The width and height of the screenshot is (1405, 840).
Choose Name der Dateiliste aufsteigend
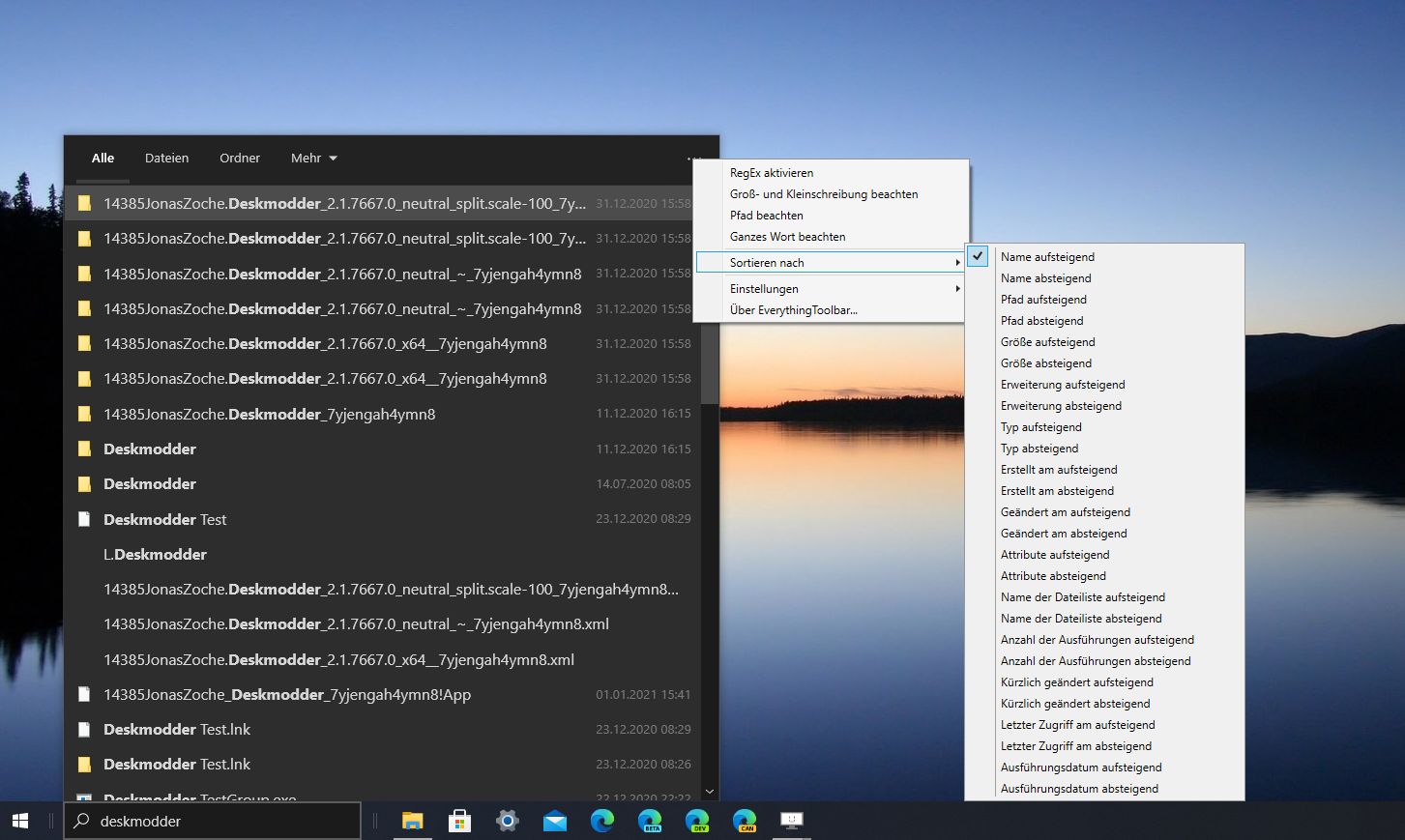(1104, 597)
